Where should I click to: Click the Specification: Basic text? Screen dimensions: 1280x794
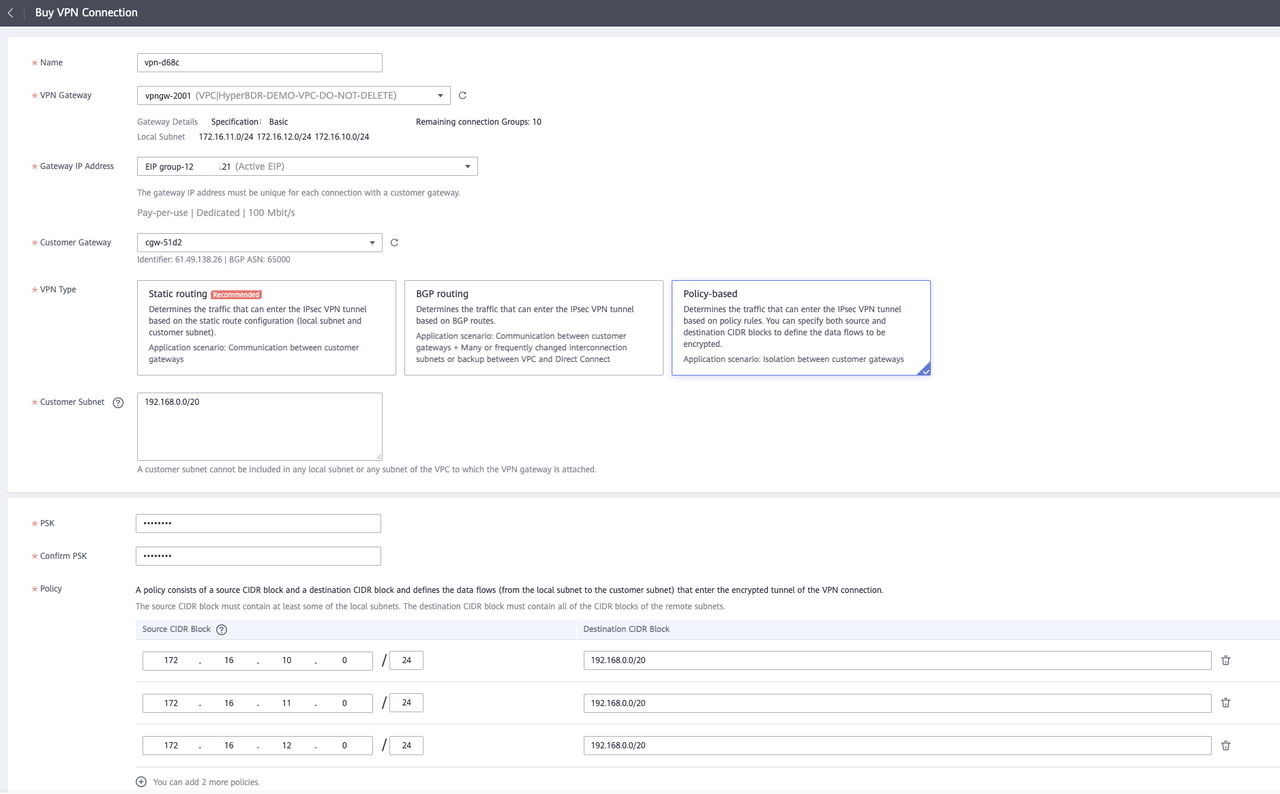pyautogui.click(x=250, y=122)
